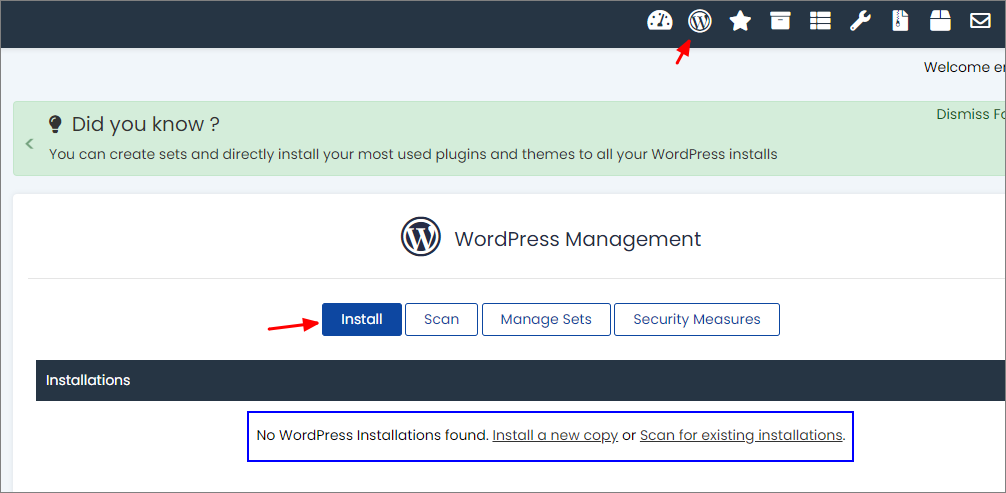The width and height of the screenshot is (1006, 493).
Task: Open the archive box backups icon
Action: [780, 21]
